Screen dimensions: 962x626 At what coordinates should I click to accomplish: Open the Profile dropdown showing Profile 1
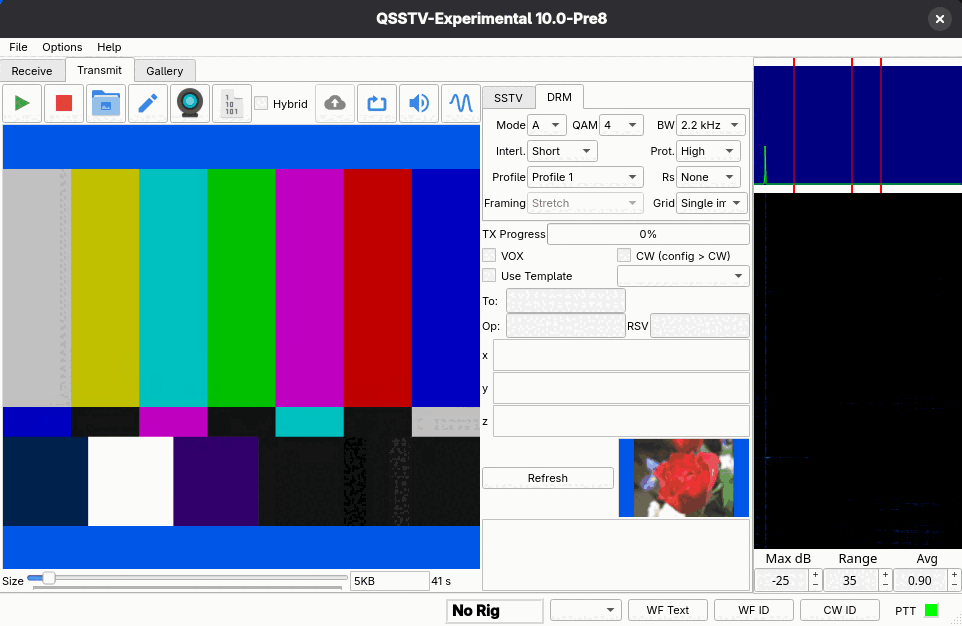tap(585, 177)
